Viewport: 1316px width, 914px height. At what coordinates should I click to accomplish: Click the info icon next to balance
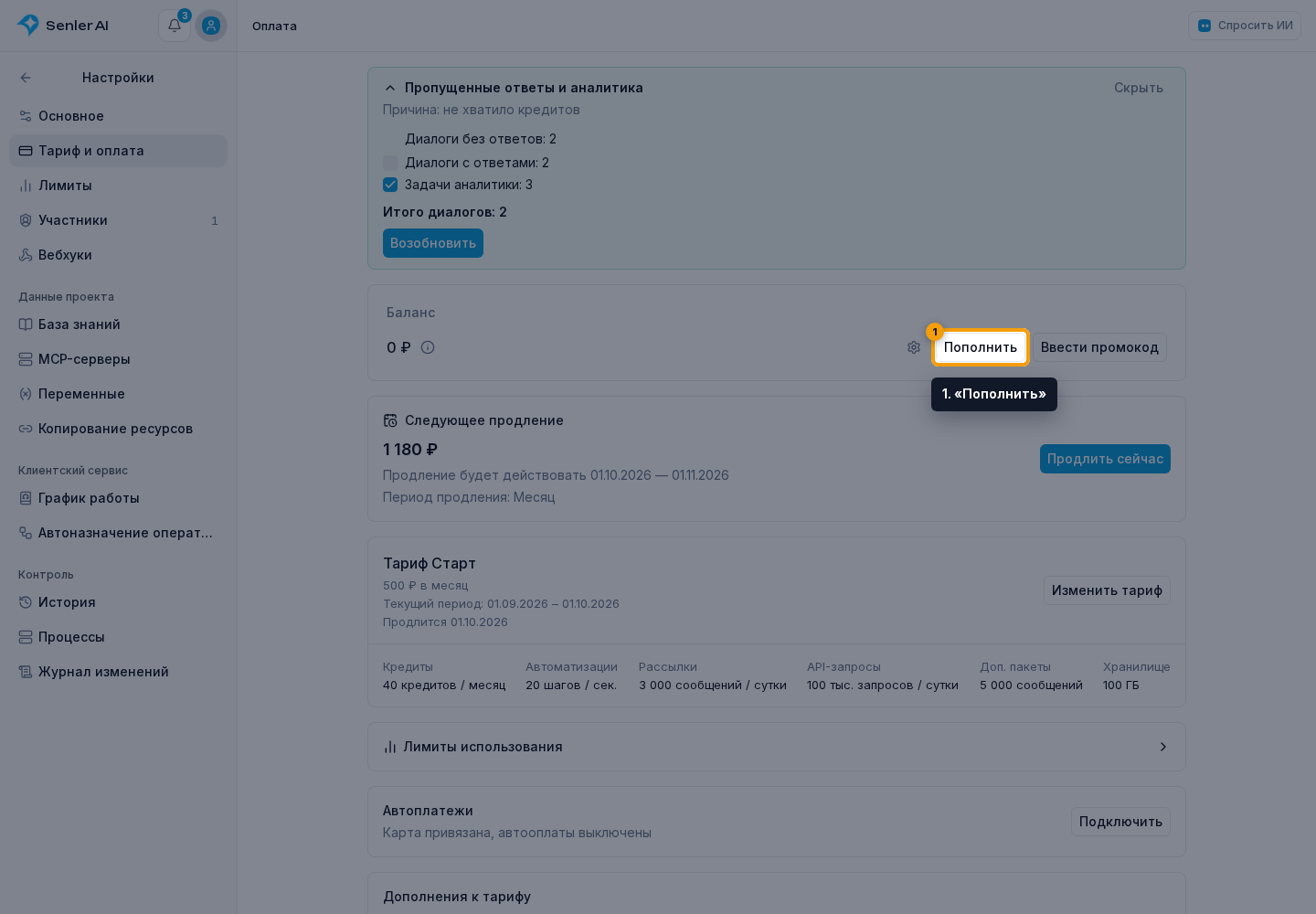[x=428, y=347]
